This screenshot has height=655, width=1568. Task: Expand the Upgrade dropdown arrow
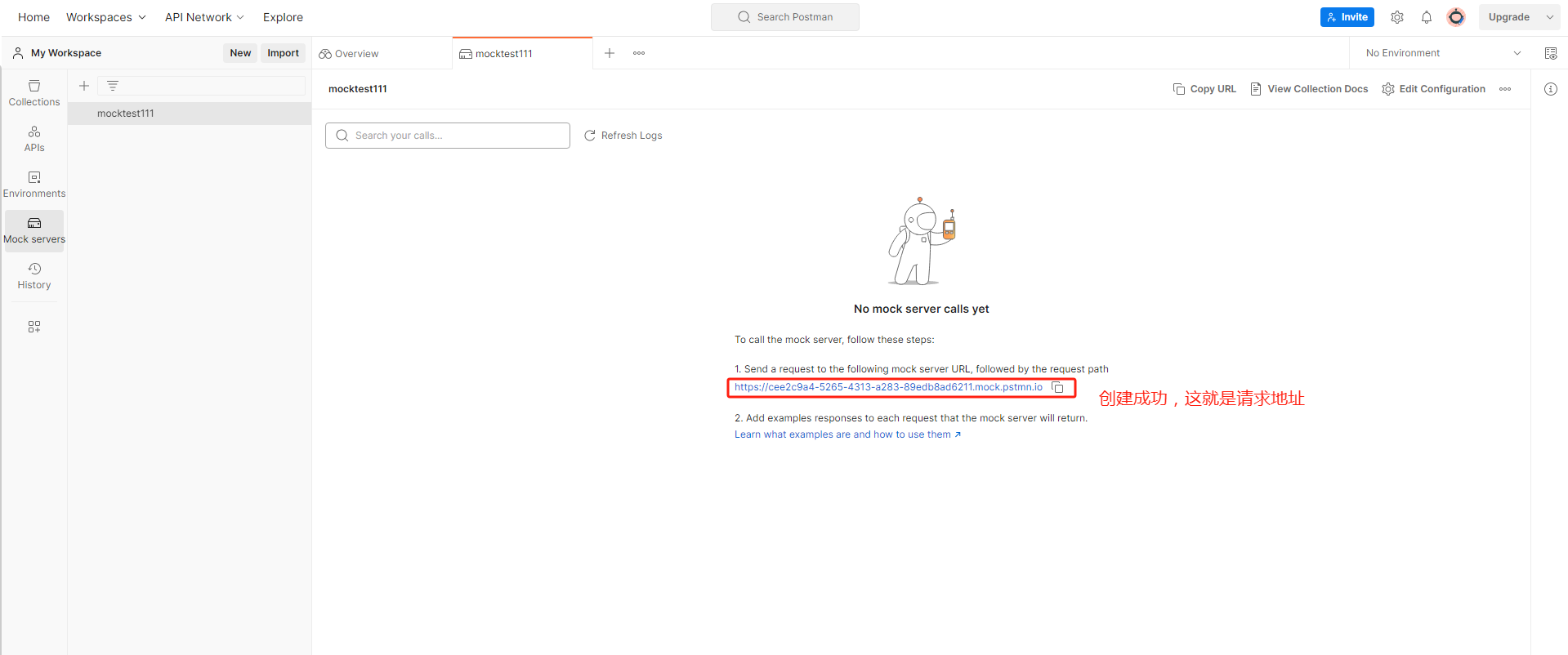(1550, 17)
